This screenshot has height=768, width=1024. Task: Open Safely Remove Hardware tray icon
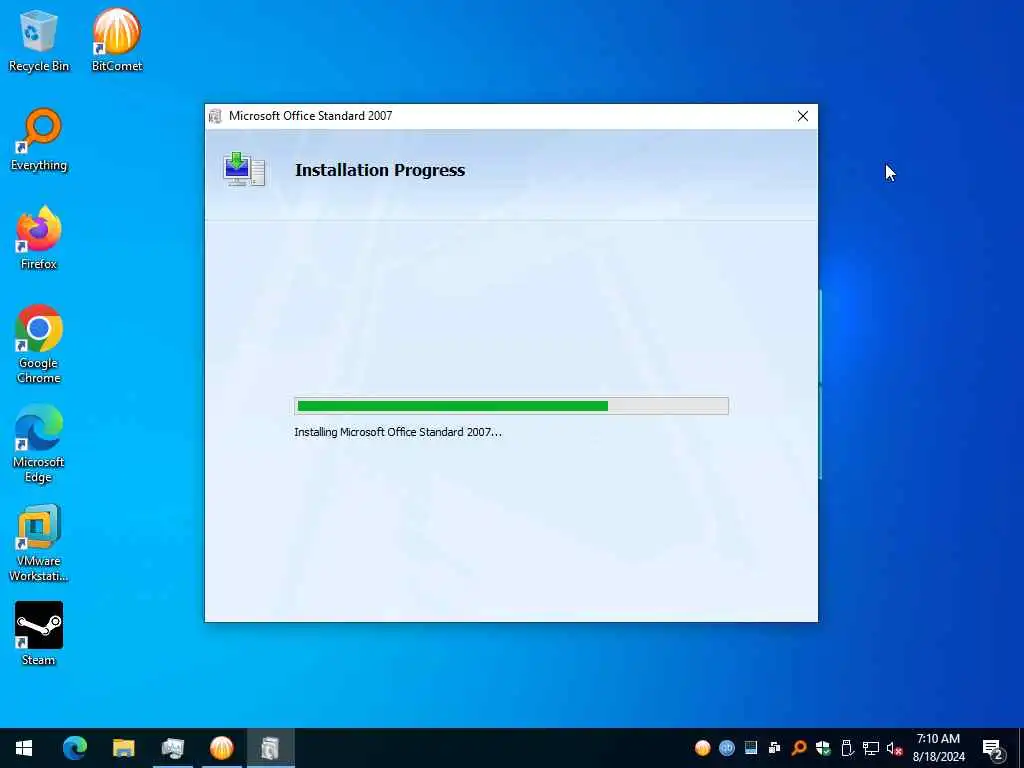tap(846, 748)
